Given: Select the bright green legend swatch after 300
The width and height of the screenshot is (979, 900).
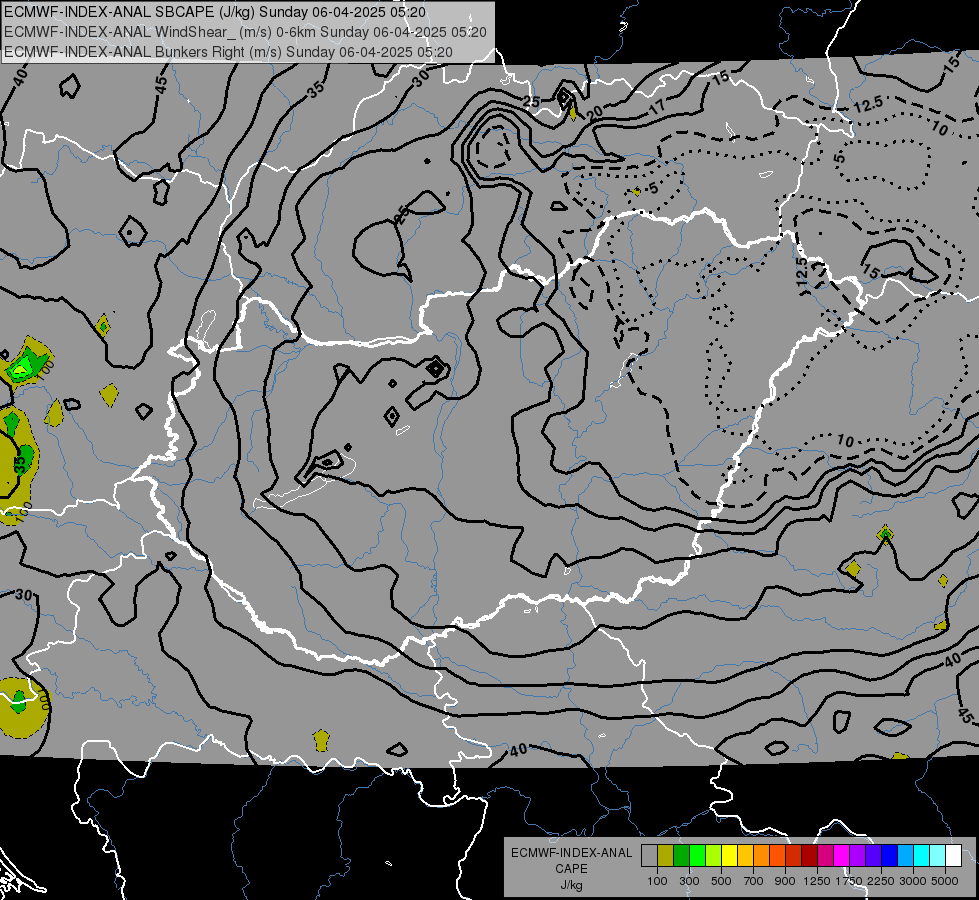Looking at the screenshot, I should (697, 856).
